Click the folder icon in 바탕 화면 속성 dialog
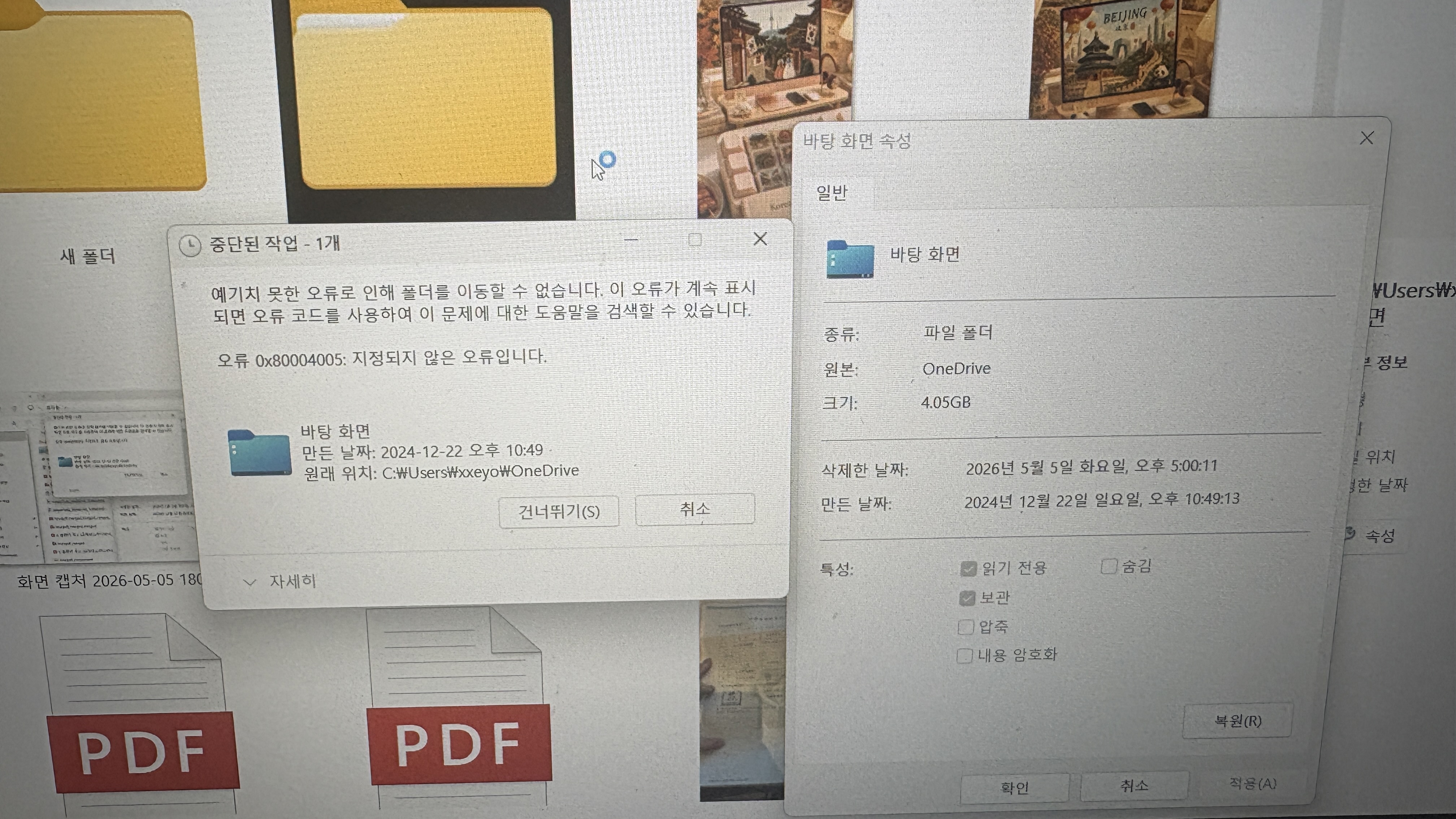The image size is (1456, 819). coord(850,259)
